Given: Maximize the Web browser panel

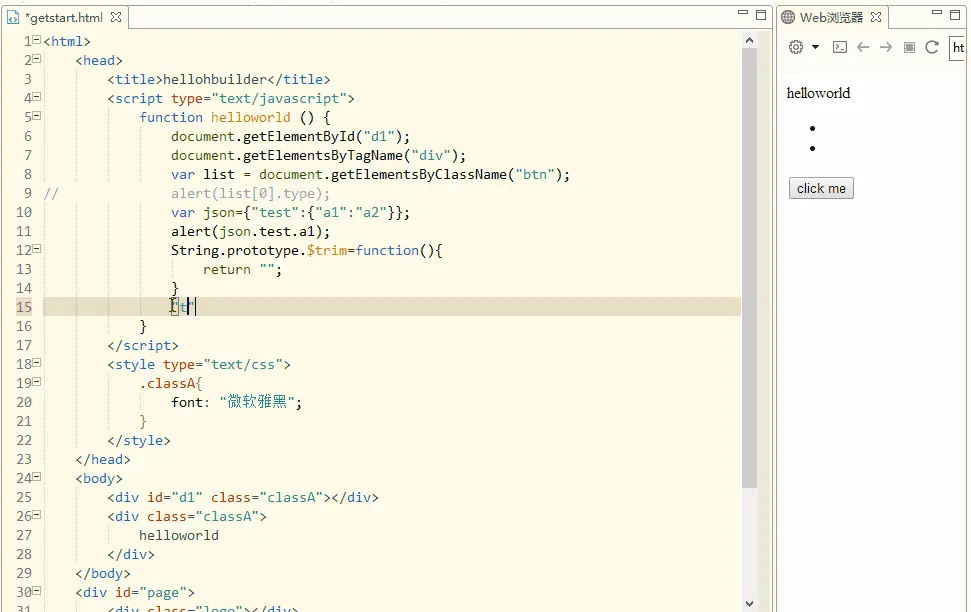Looking at the screenshot, I should 955,14.
